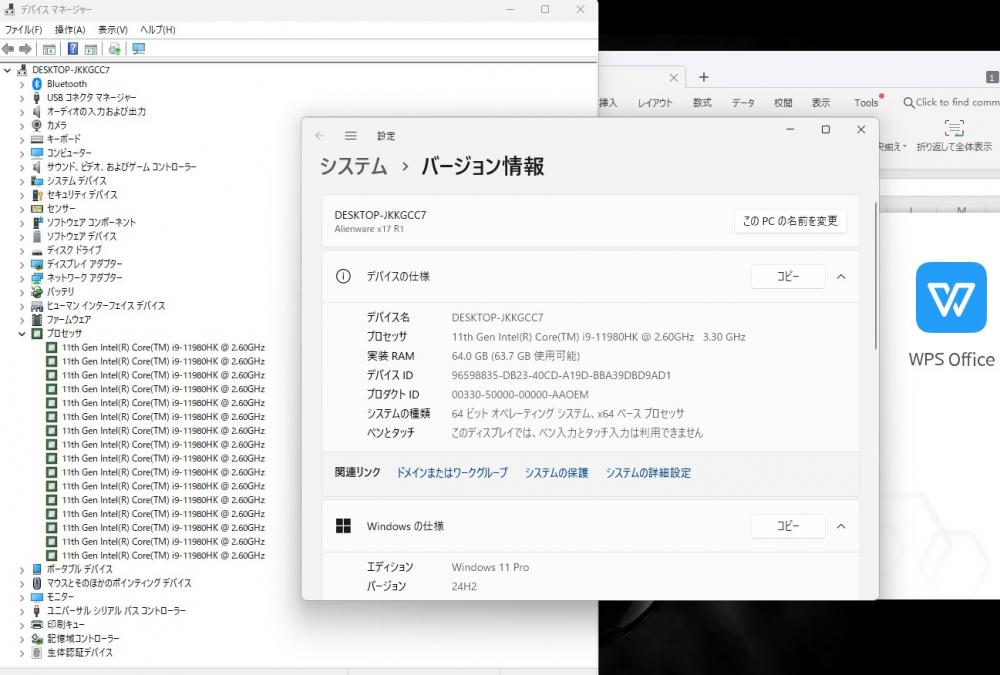
Task: Click the Bluetooth device icon in tree
Action: 37,84
